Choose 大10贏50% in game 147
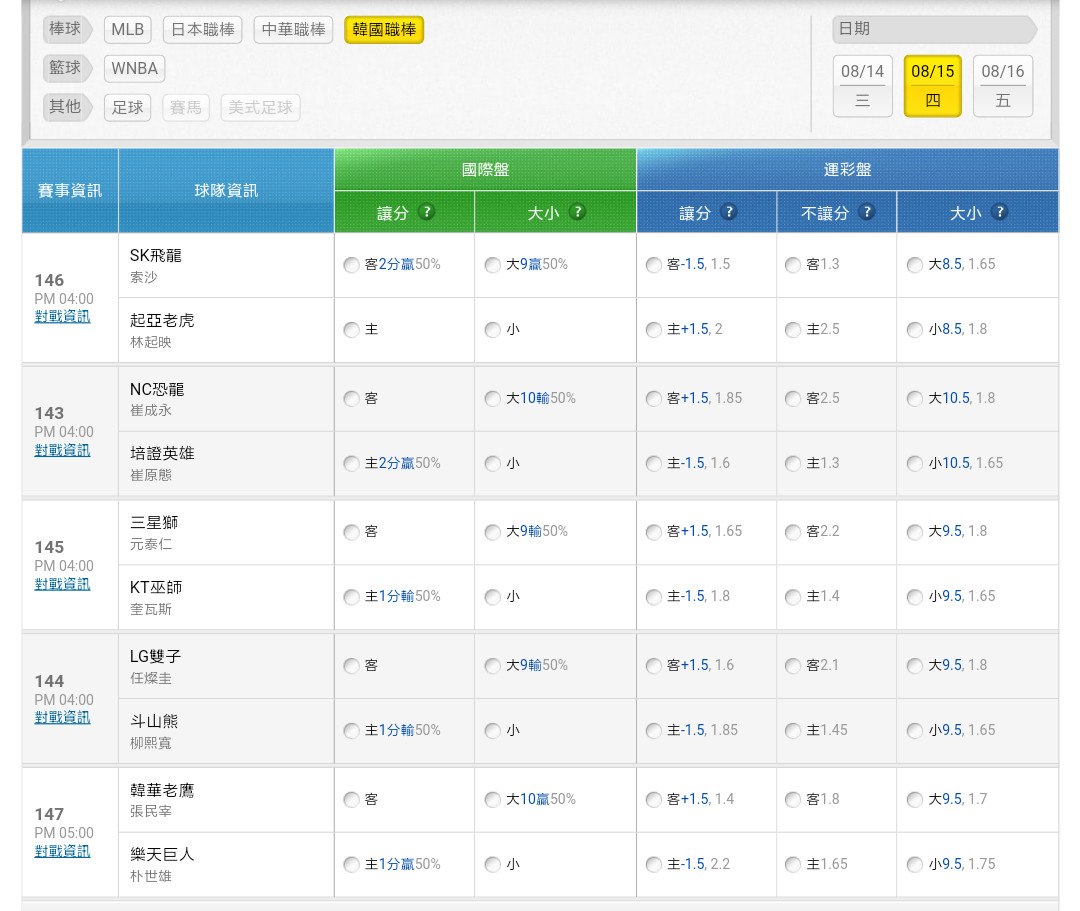The height and width of the screenshot is (911, 1080). click(x=492, y=800)
